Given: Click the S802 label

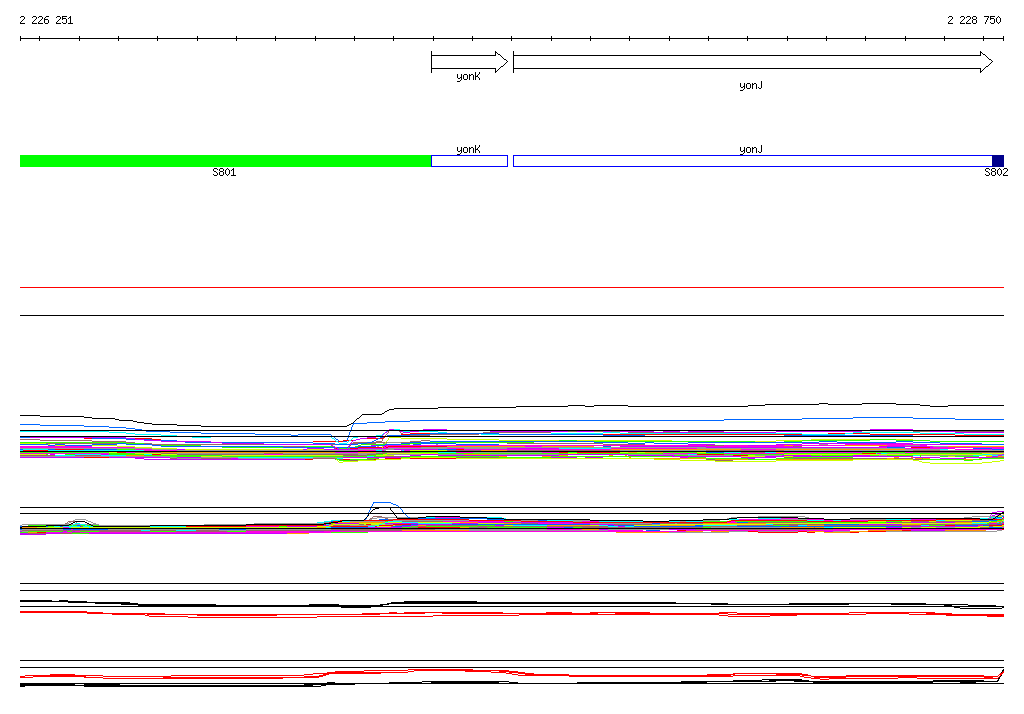Looking at the screenshot, I should [x=996, y=172].
